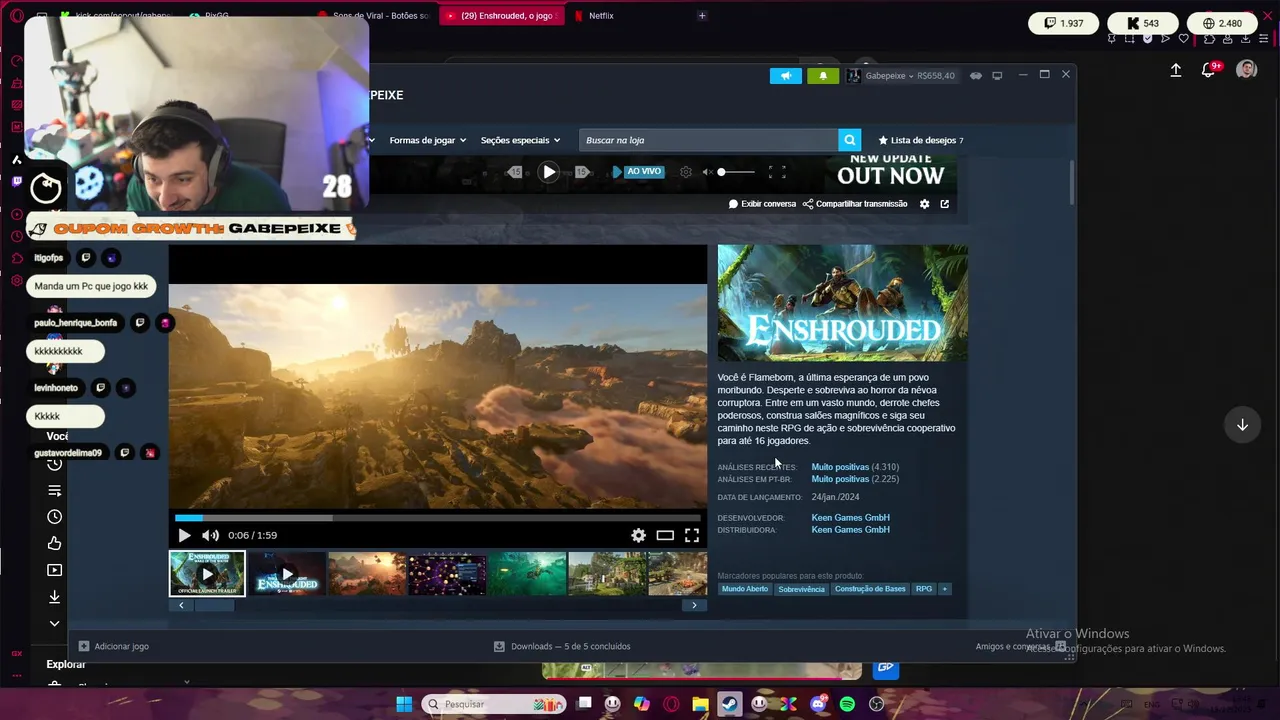Open Discord from taskbar
The width and height of the screenshot is (1280, 720).
pos(819,705)
